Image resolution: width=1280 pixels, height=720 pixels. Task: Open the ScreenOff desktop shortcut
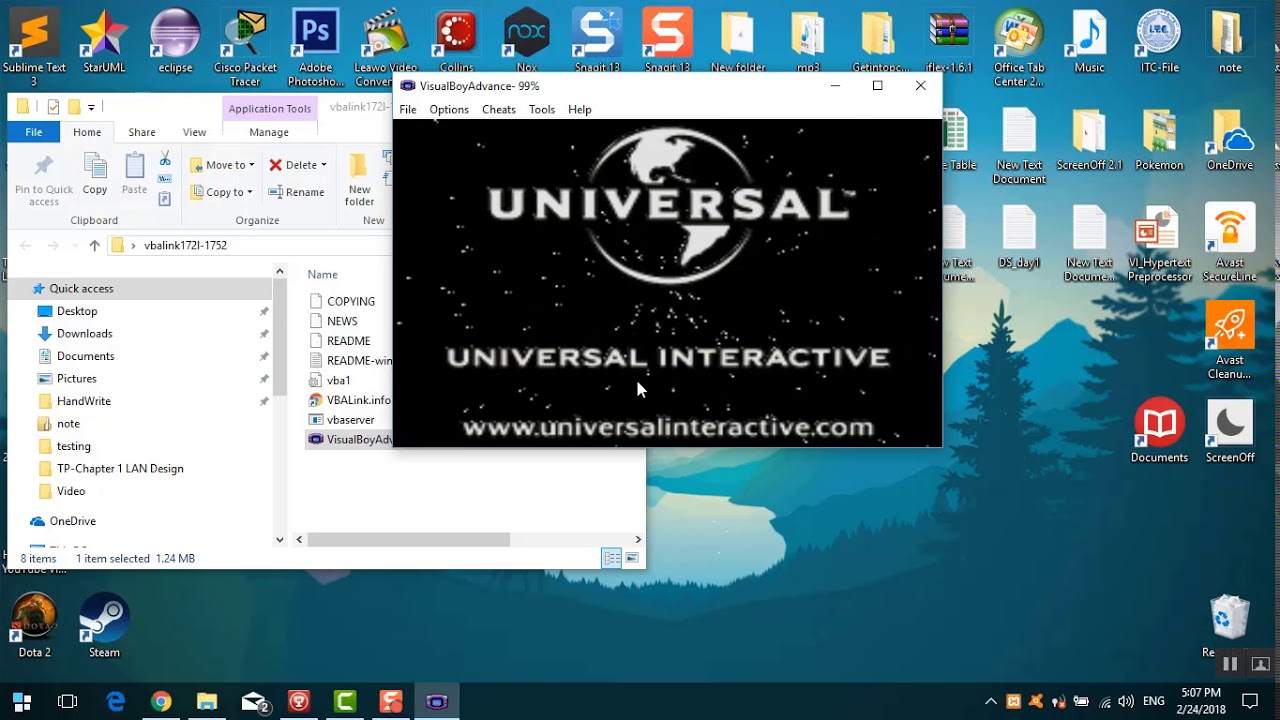coord(1230,432)
